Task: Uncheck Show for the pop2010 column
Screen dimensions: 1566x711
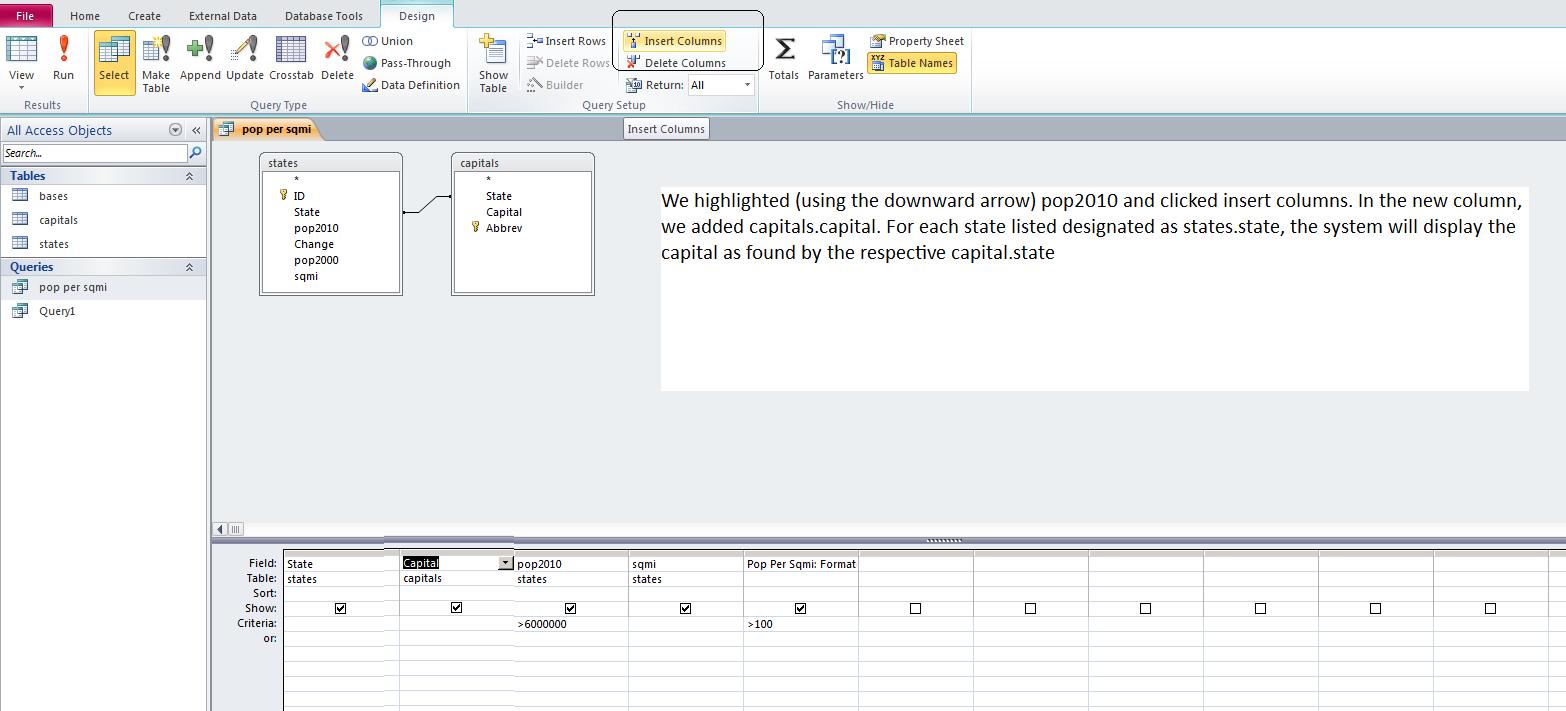Action: pos(571,608)
